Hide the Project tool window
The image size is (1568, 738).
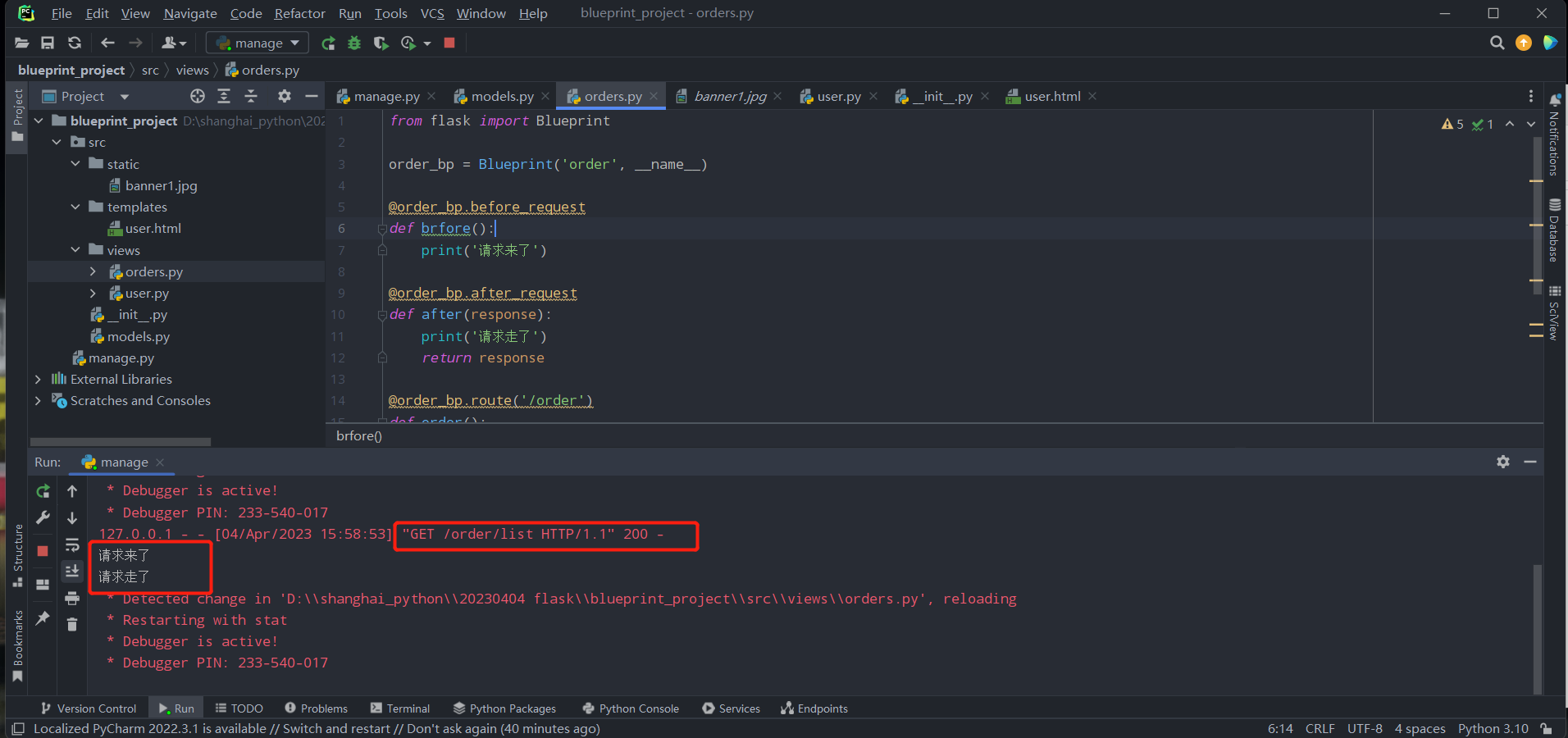click(x=312, y=96)
